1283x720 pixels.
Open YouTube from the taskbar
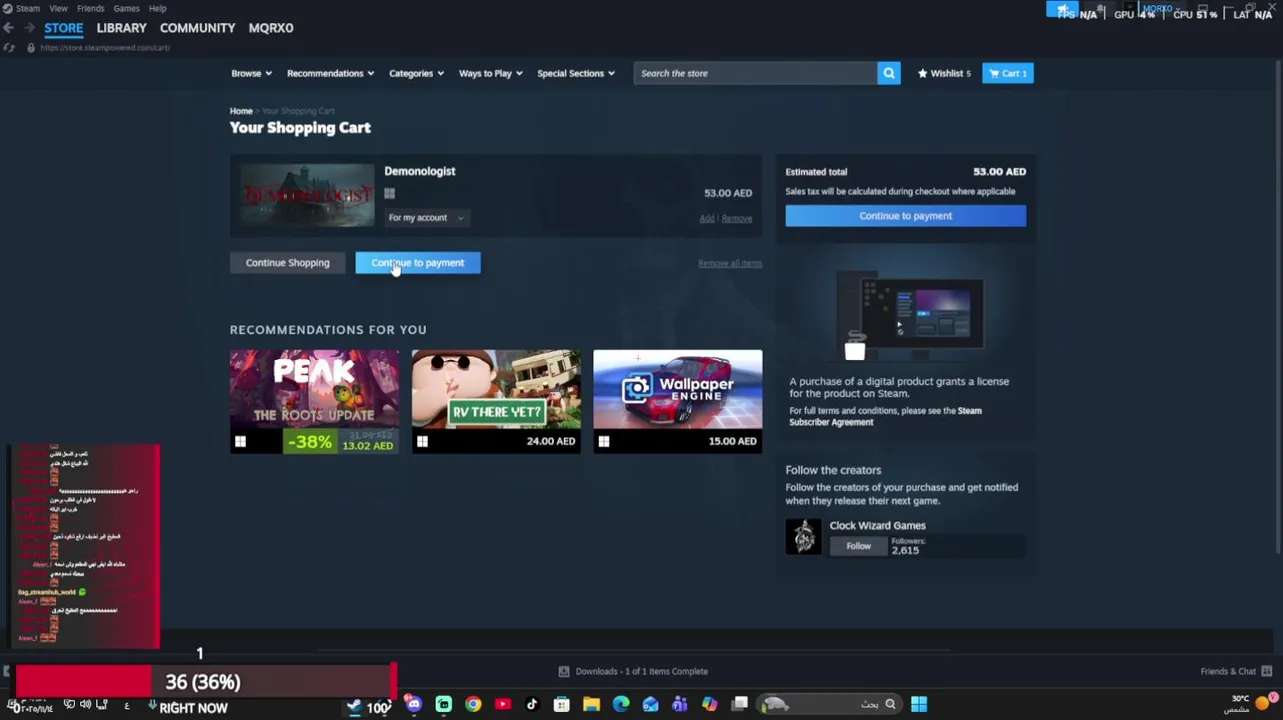[502, 705]
